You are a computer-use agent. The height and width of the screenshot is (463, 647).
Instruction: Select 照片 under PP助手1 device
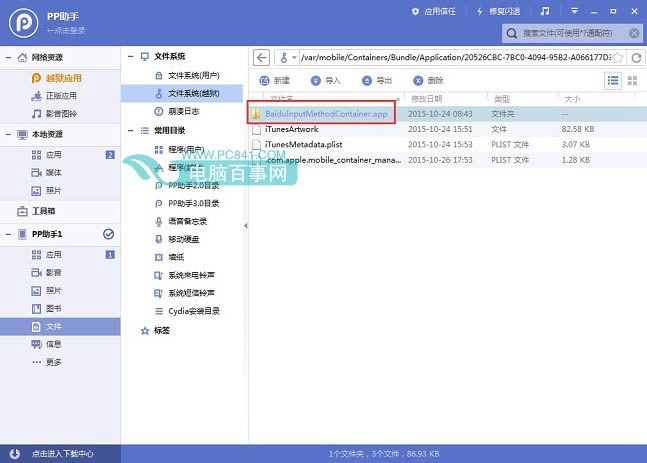(x=47, y=291)
